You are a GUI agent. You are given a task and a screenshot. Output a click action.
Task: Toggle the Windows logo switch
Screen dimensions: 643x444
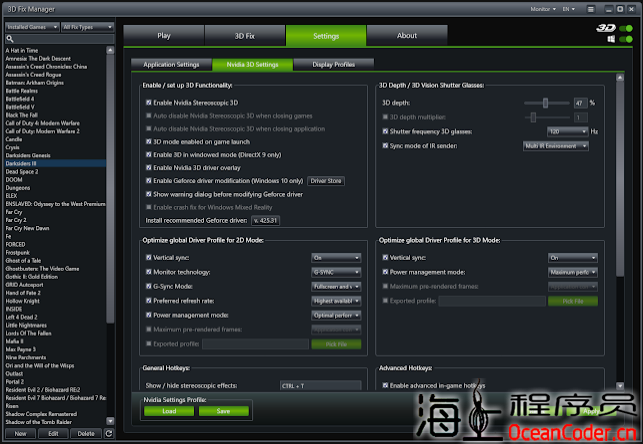point(626,39)
